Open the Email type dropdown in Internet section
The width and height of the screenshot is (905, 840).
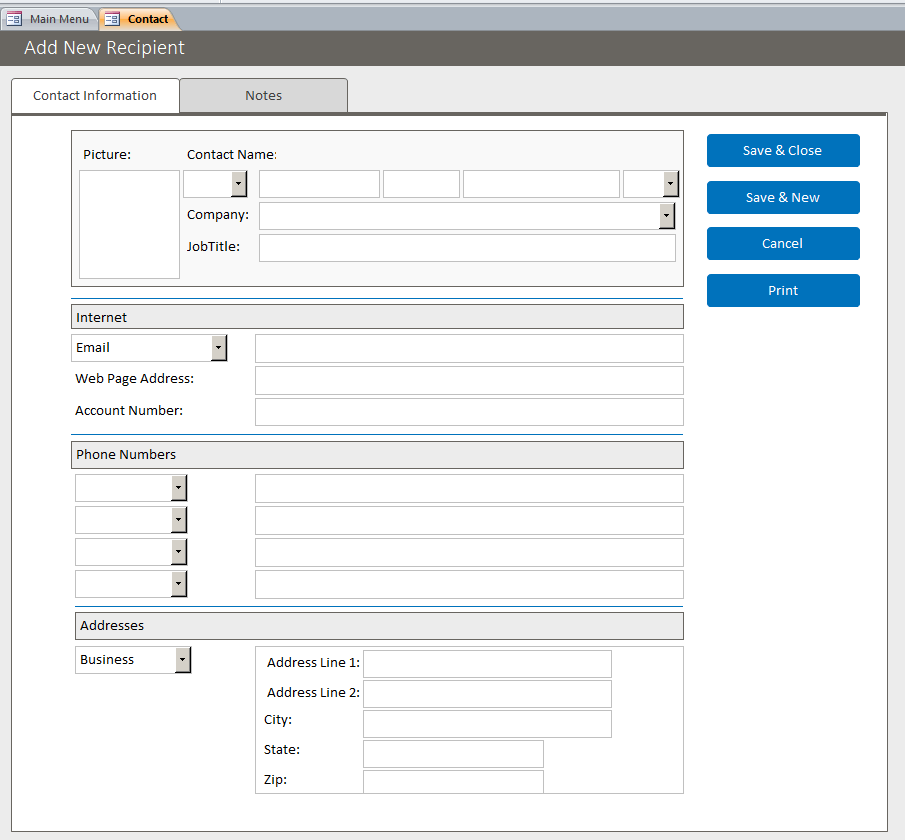click(x=218, y=347)
